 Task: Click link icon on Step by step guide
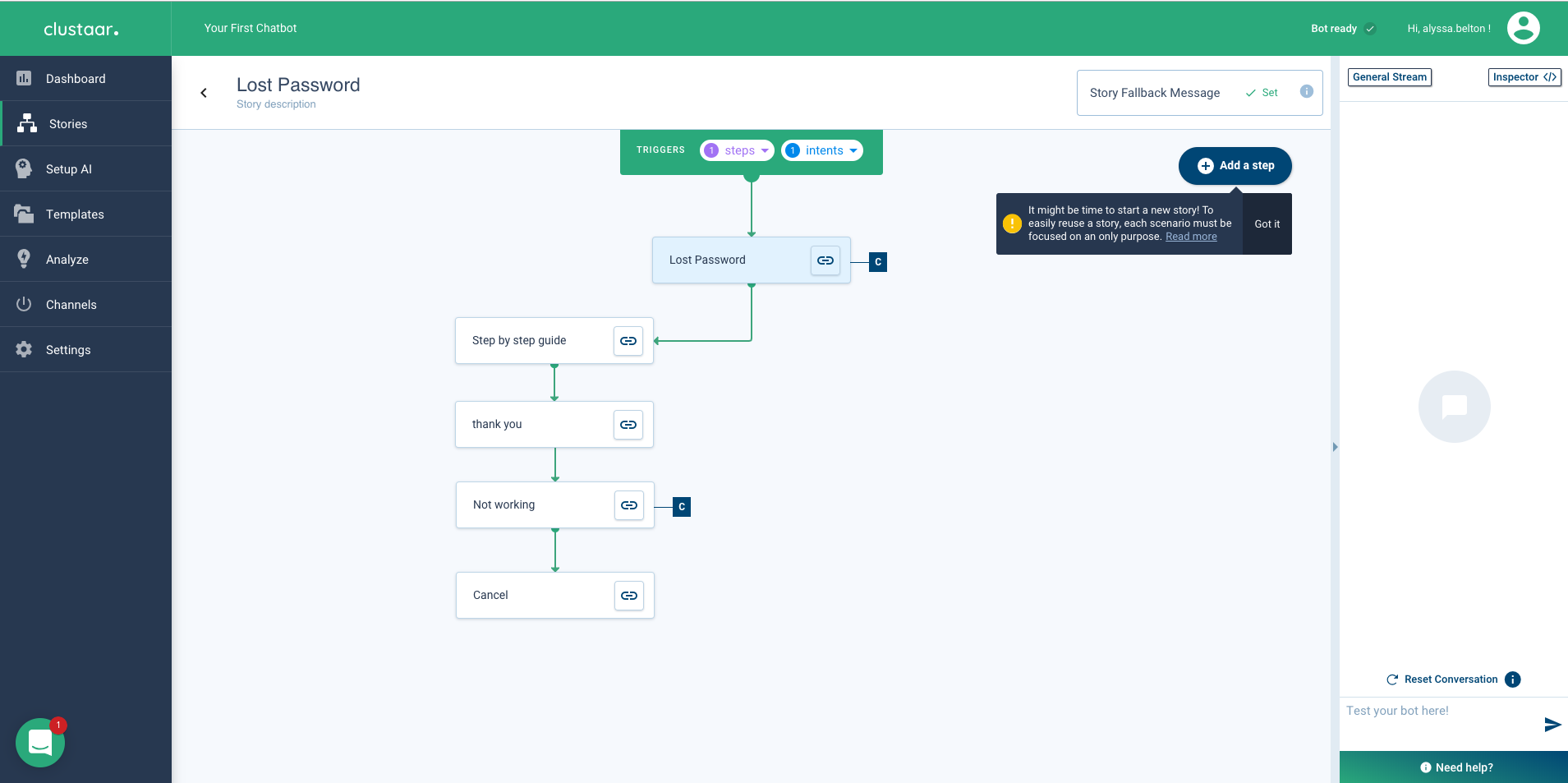tap(628, 341)
